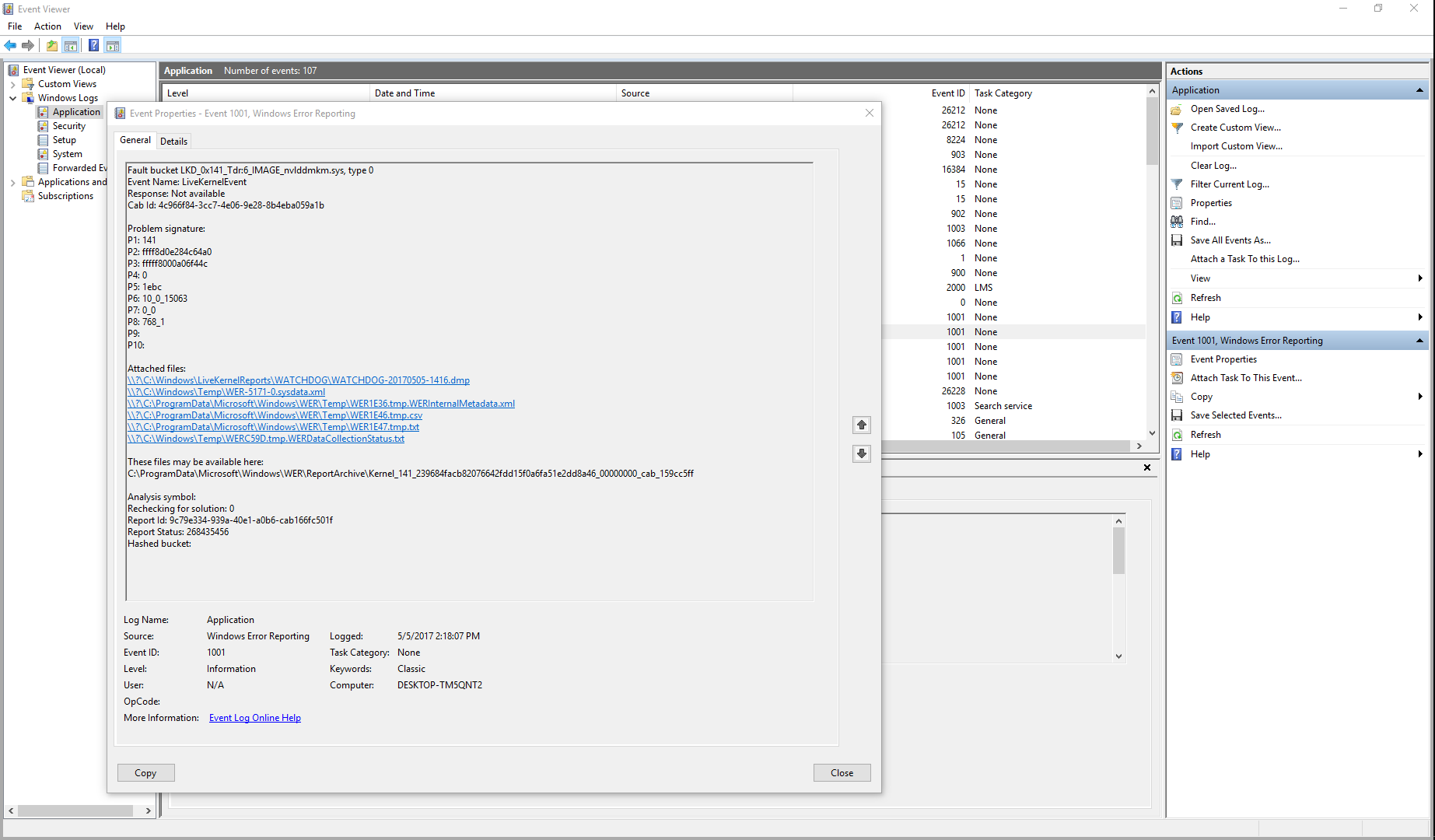1435x840 pixels.
Task: Switch to the General tab
Action: 135,140
